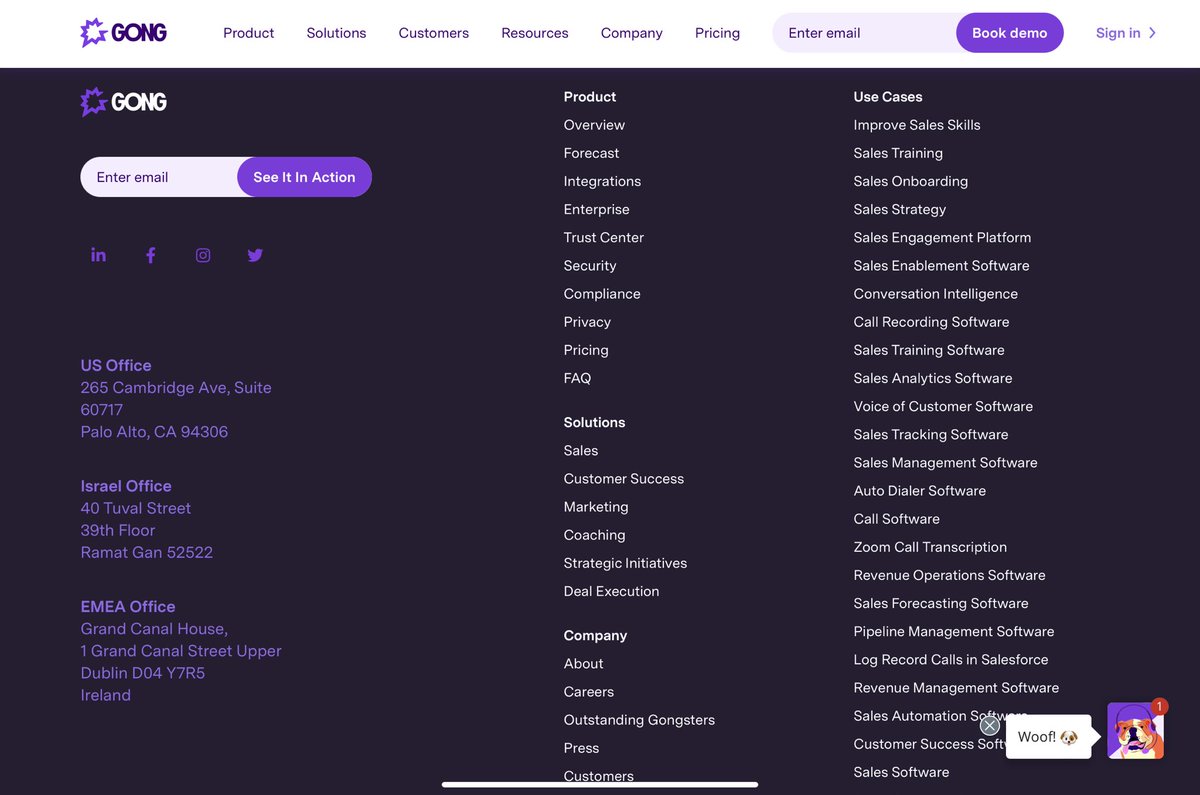
Task: Open Call Recording Software link
Action: [x=931, y=322]
